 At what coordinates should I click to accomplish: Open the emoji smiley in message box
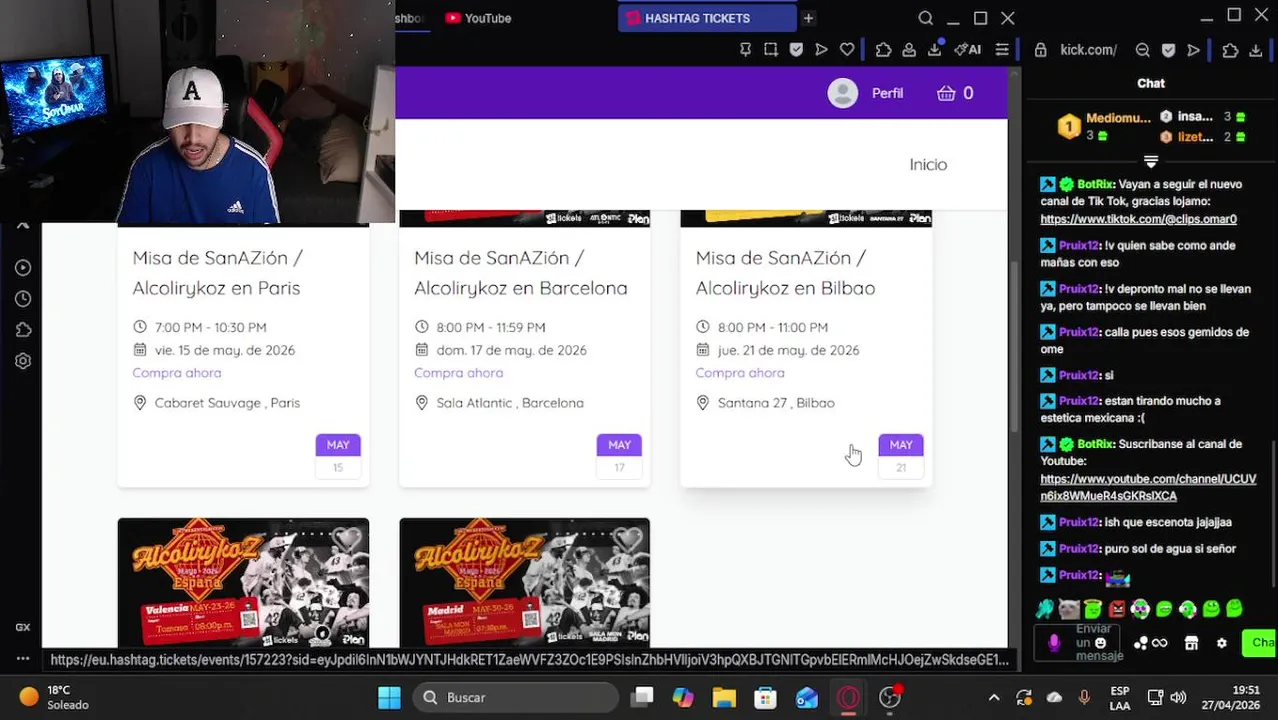point(1100,643)
